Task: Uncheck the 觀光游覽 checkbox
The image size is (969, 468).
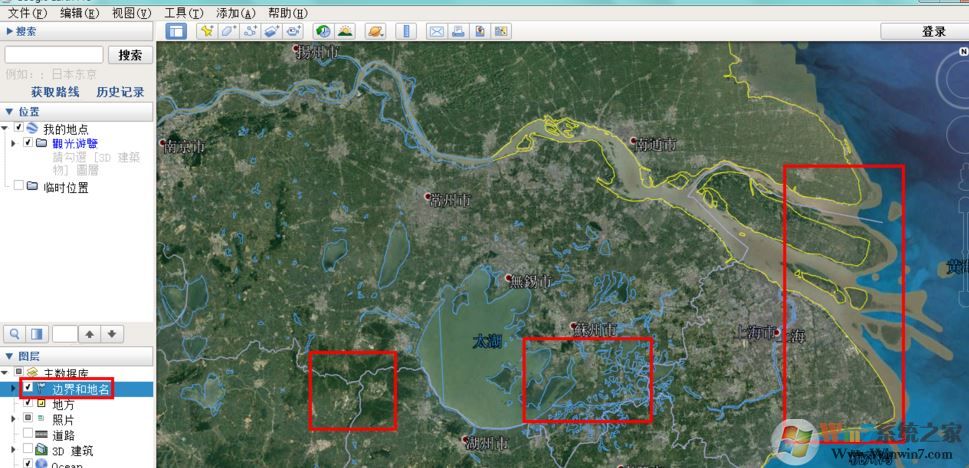Action: click(28, 143)
